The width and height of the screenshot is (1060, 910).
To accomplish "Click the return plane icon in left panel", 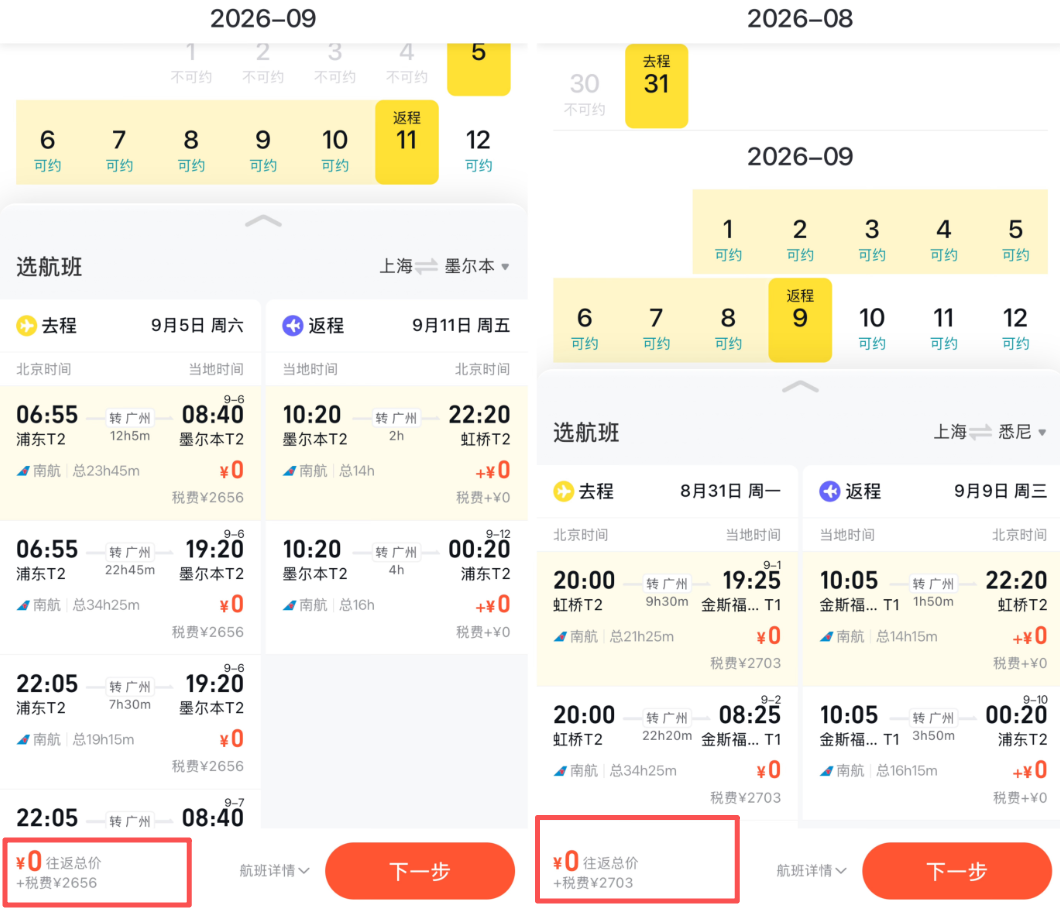I will 293,326.
